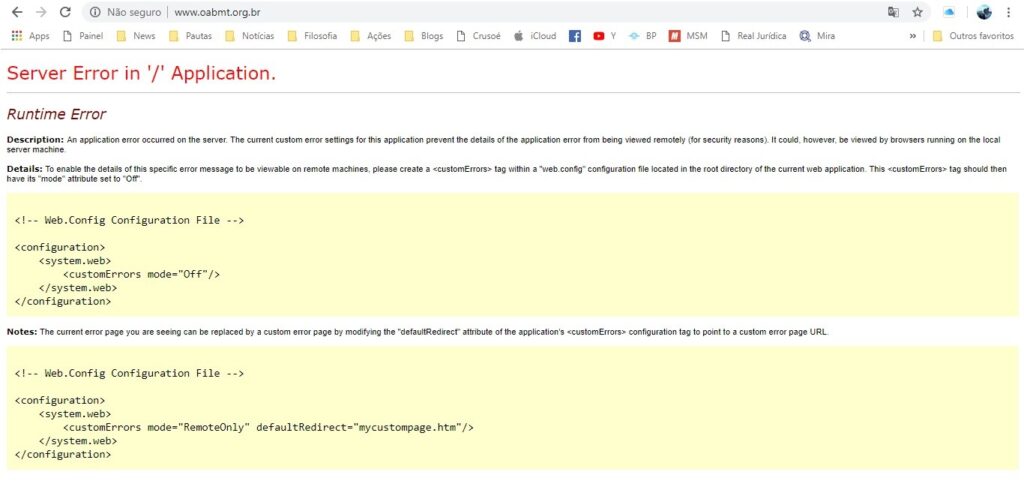1024x493 pixels.
Task: Expand the hidden bookmarks chevron
Action: pyautogui.click(x=912, y=36)
